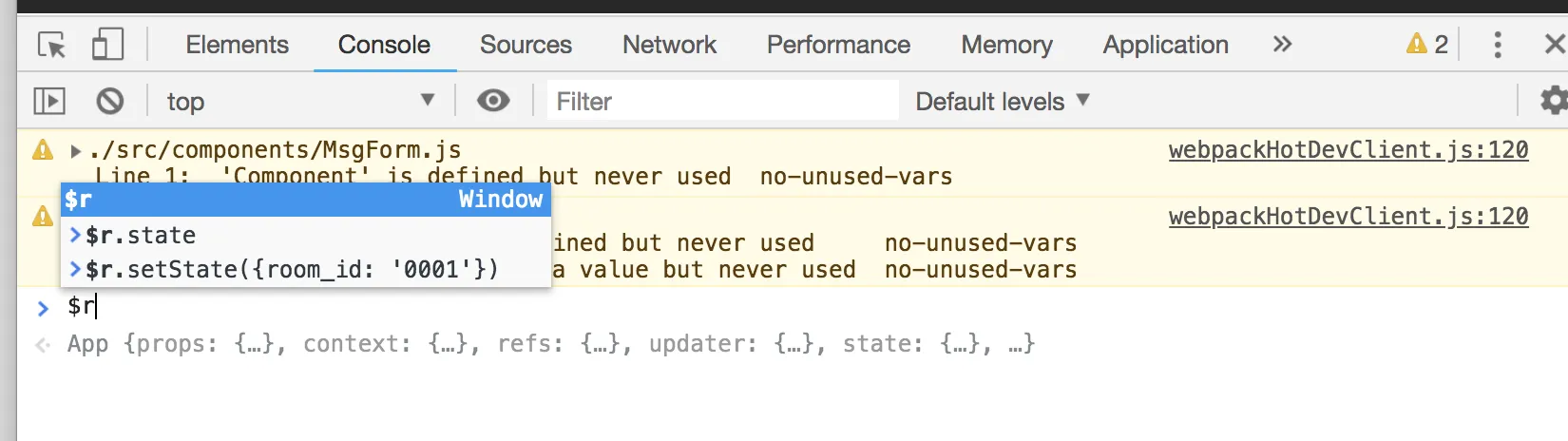1568x441 pixels.
Task: Clear console with the ban icon
Action: point(110,101)
